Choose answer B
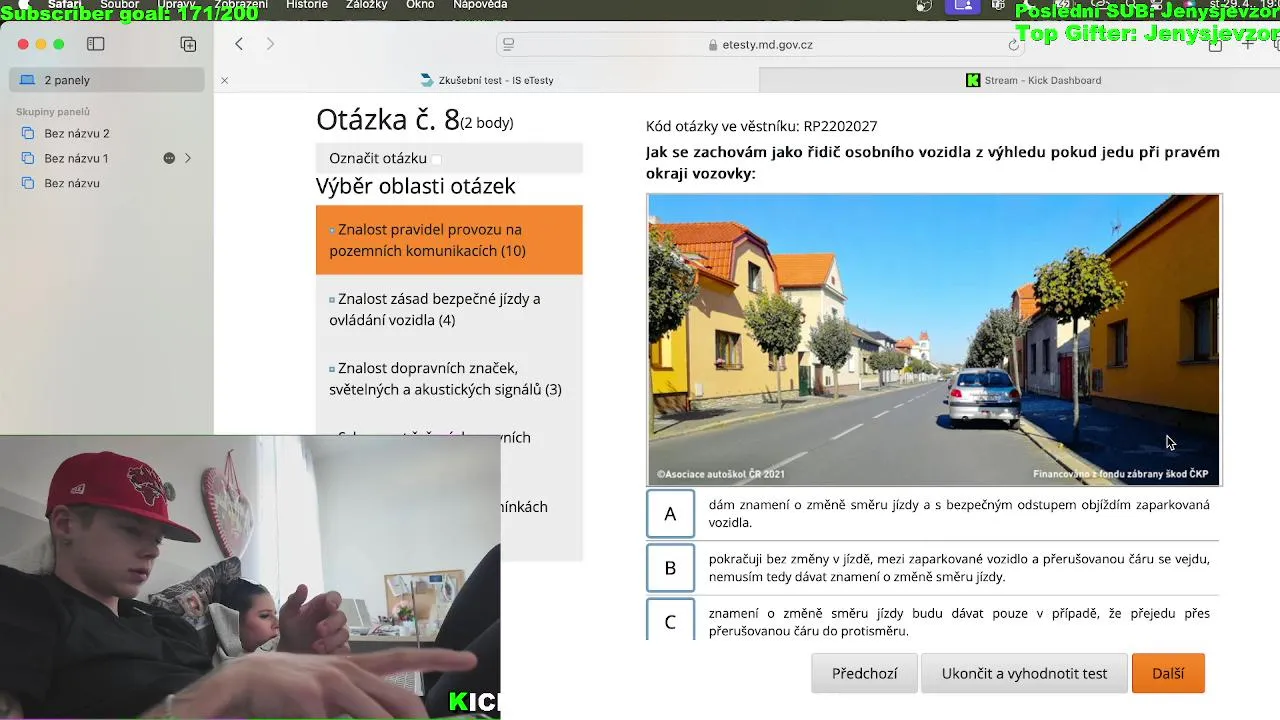 pos(670,568)
